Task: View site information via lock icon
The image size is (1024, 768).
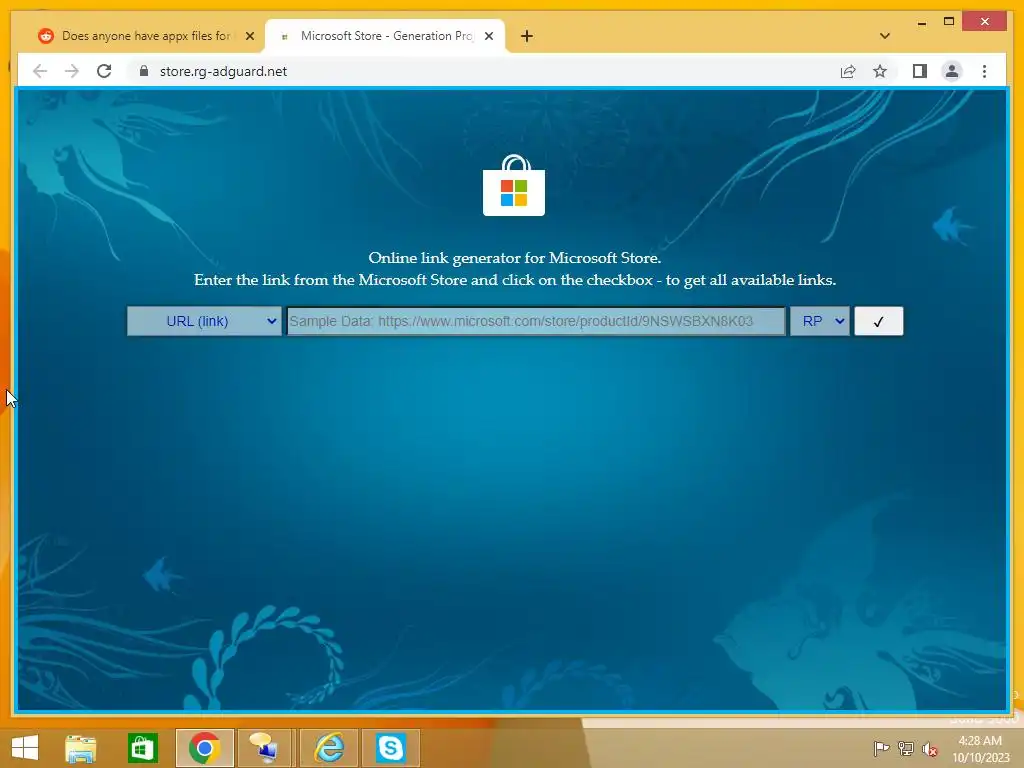Action: tap(144, 71)
